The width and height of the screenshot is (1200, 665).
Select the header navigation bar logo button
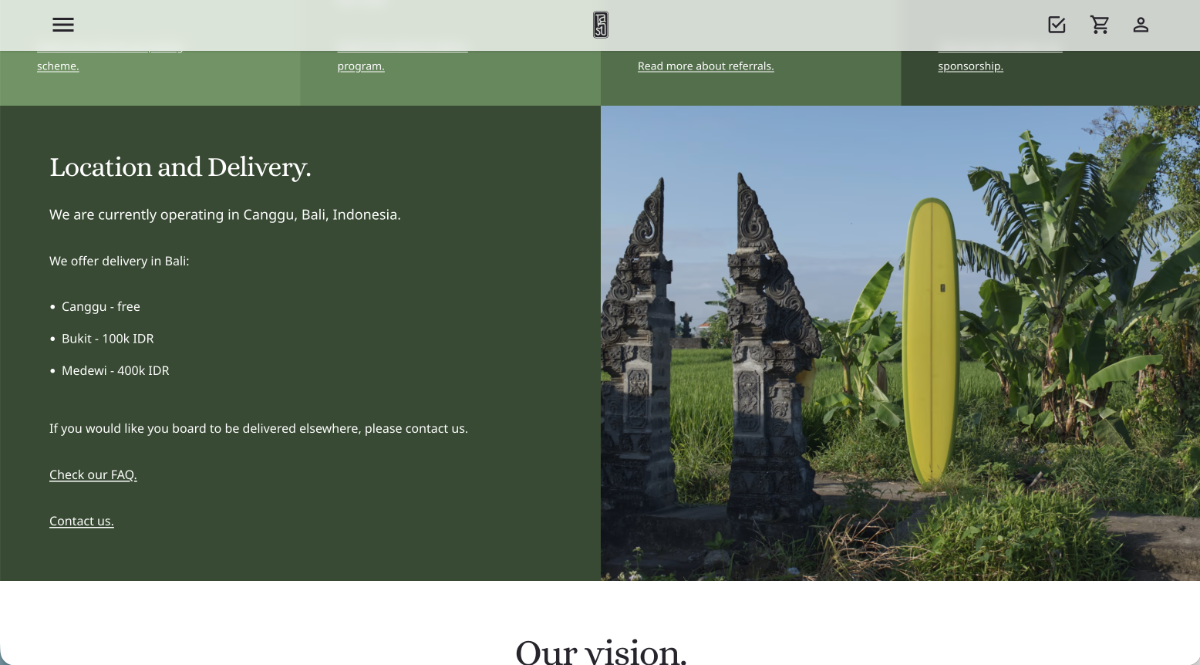[599, 25]
